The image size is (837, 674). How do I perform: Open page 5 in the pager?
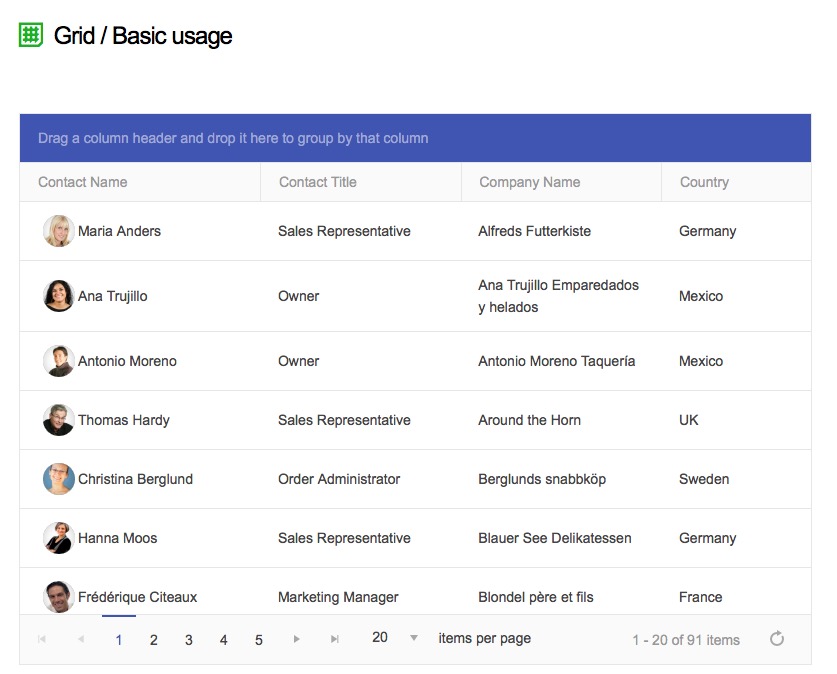(259, 640)
